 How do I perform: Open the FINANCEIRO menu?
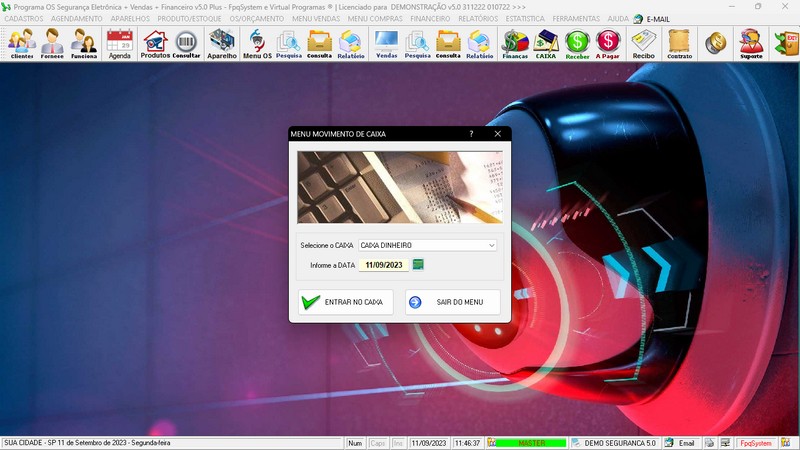tap(430, 19)
